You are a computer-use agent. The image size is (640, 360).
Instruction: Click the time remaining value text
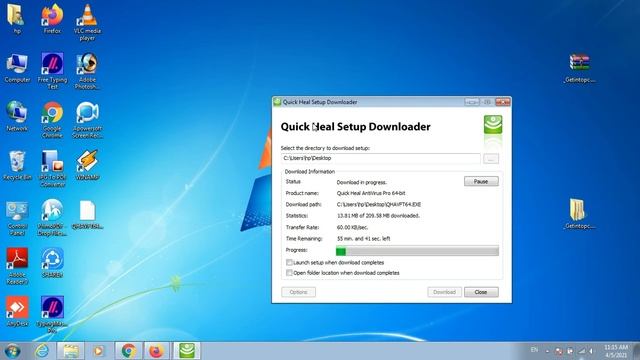pos(363,239)
